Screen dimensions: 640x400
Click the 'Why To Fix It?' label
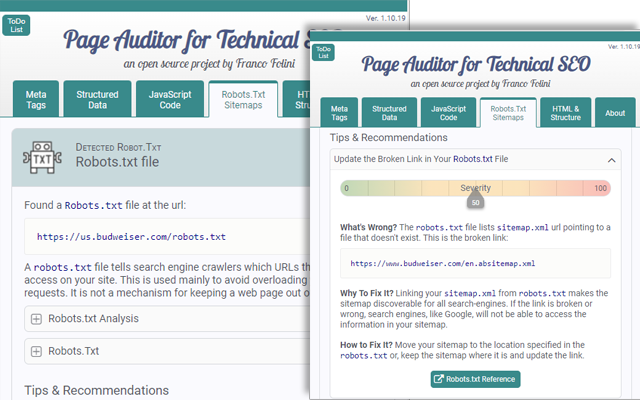tap(367, 293)
